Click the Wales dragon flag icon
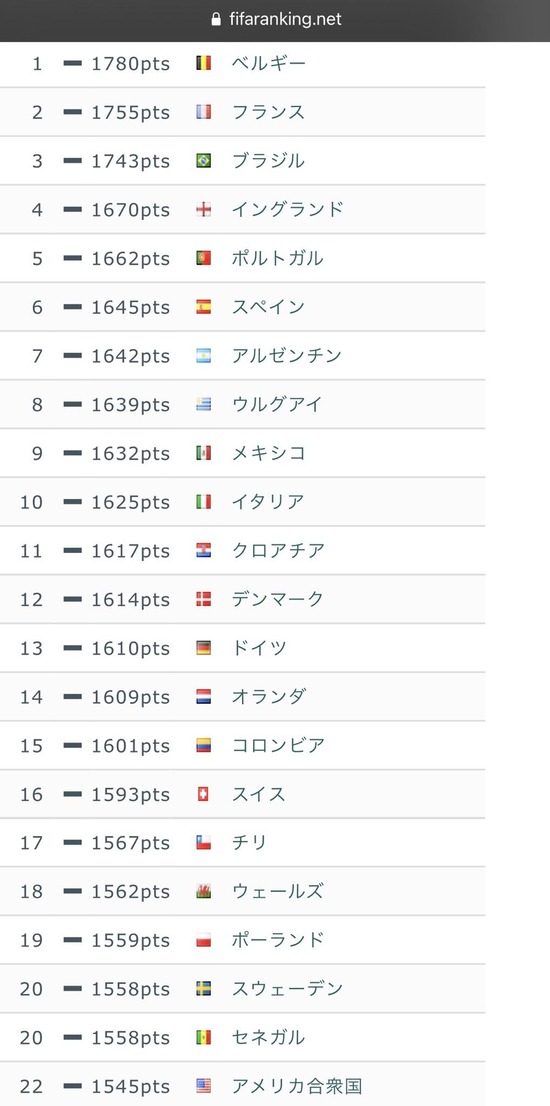 point(204,892)
